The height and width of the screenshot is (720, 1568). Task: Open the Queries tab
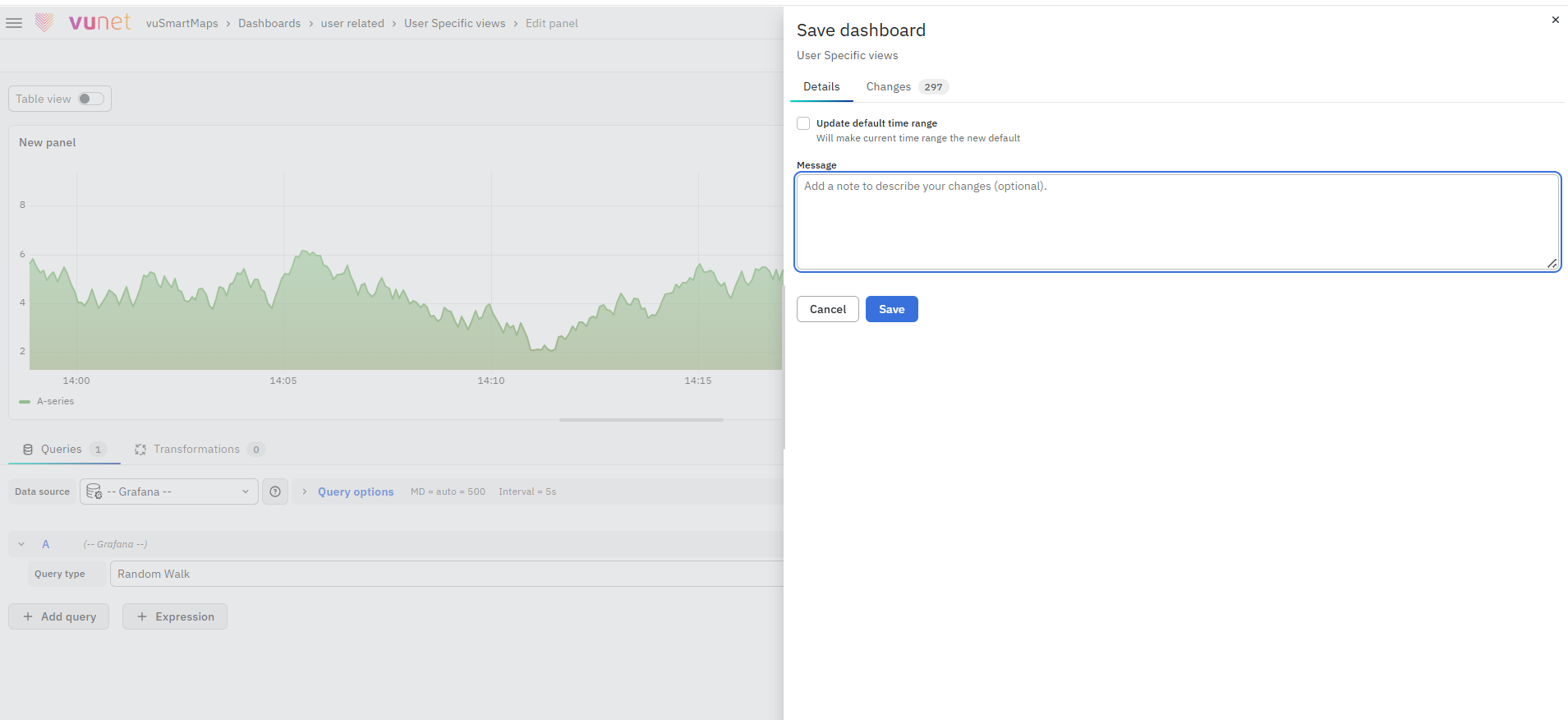pos(64,450)
